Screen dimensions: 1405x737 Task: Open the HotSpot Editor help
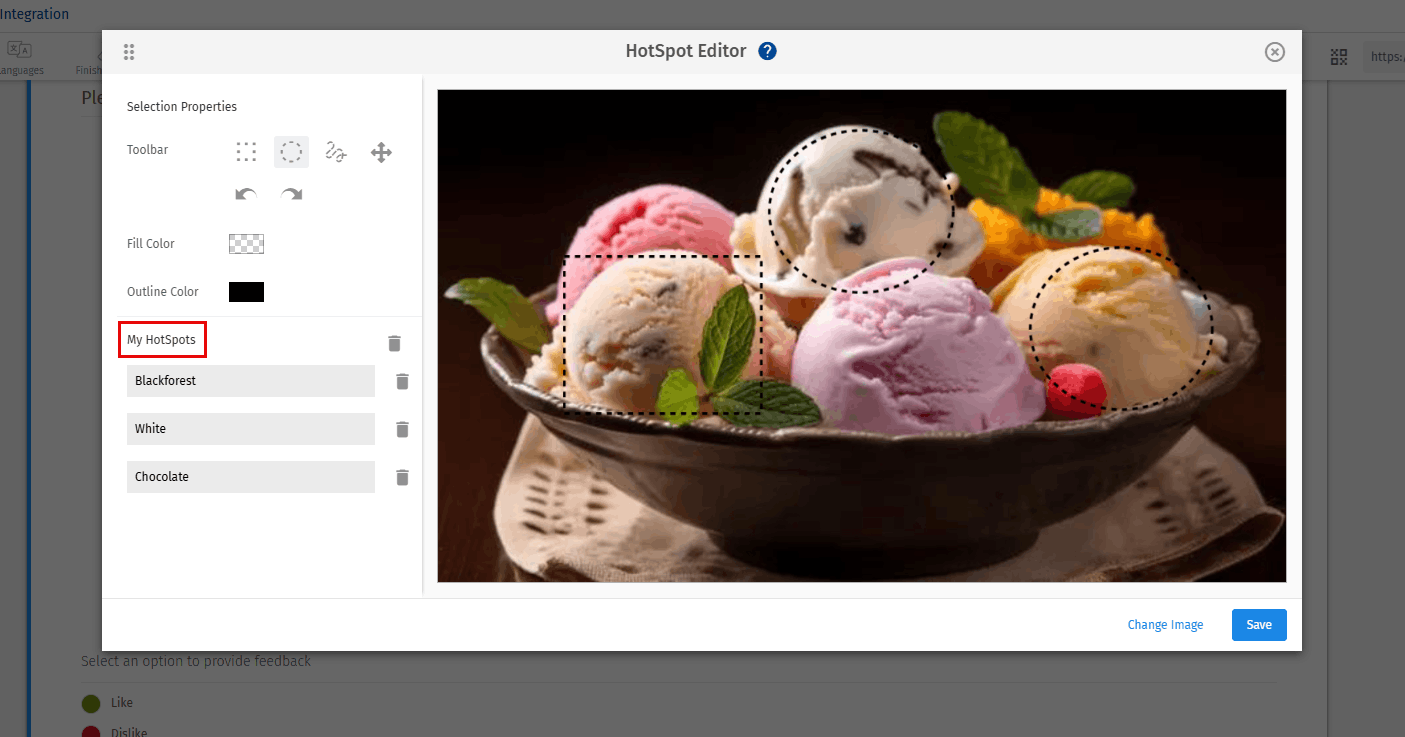click(x=767, y=50)
